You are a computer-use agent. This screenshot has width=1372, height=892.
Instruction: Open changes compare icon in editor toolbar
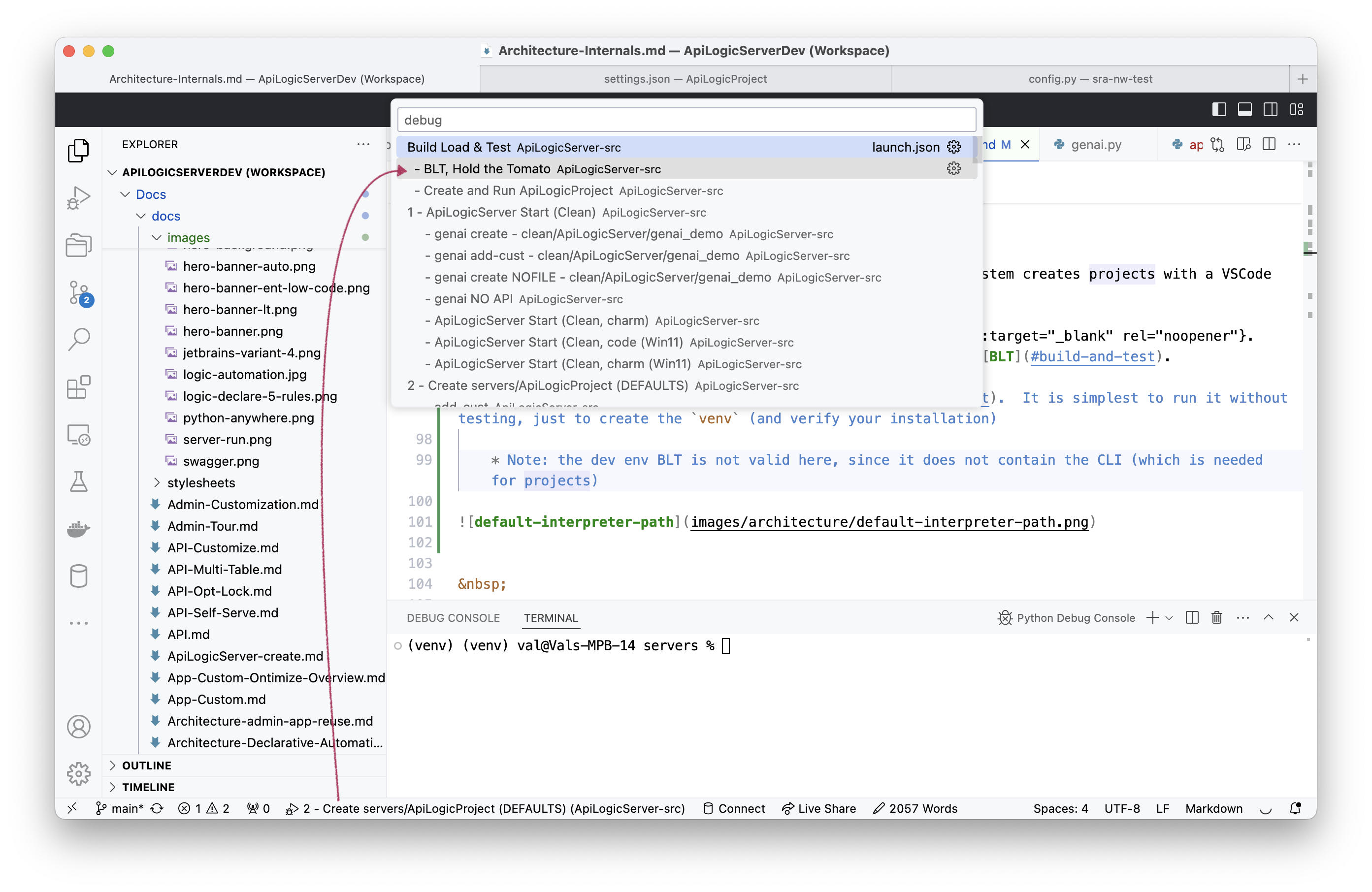click(1217, 145)
